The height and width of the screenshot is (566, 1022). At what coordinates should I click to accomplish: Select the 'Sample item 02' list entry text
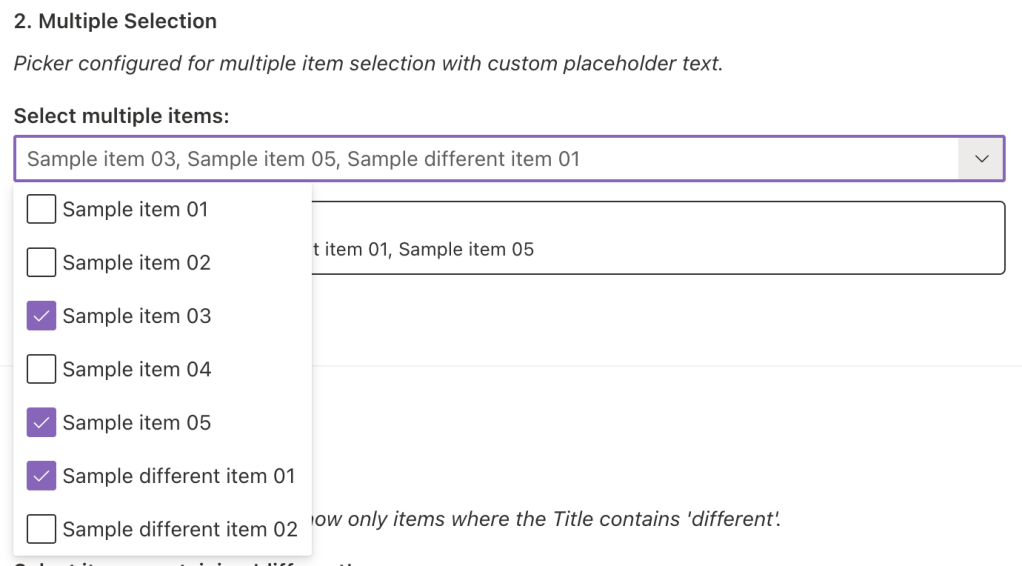tap(136, 263)
